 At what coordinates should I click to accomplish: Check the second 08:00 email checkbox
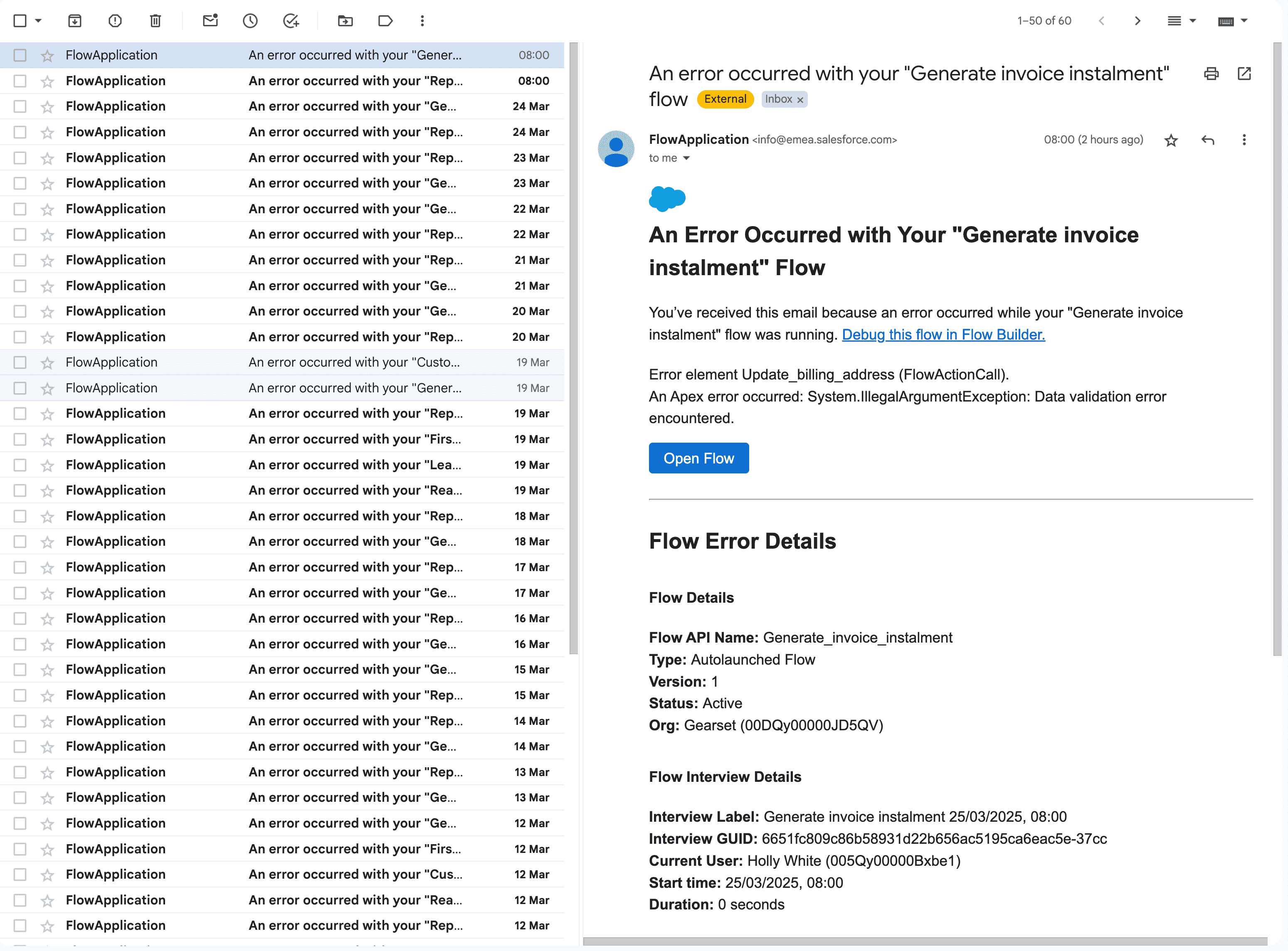[20, 81]
